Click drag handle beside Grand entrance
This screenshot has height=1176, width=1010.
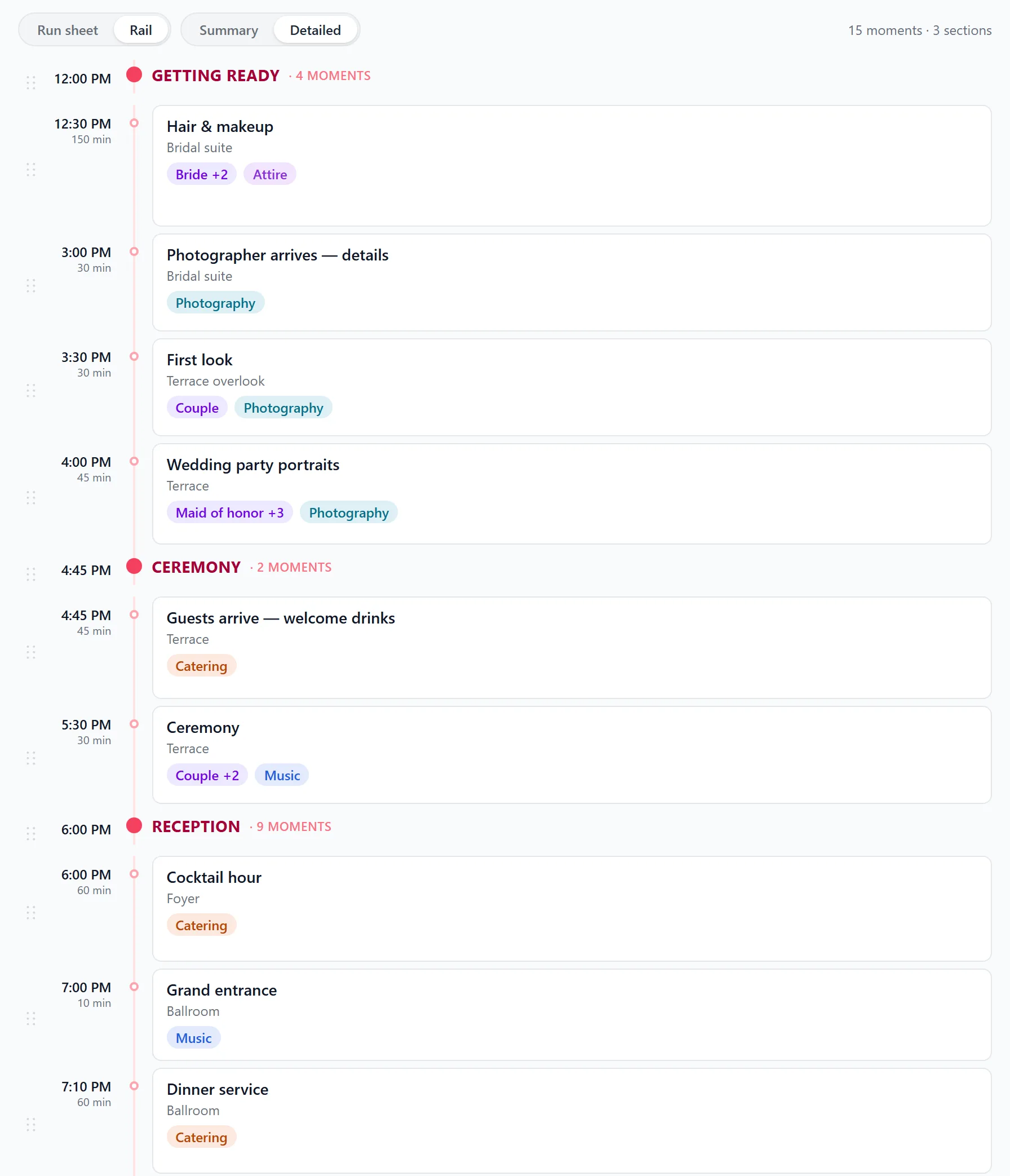30,1018
